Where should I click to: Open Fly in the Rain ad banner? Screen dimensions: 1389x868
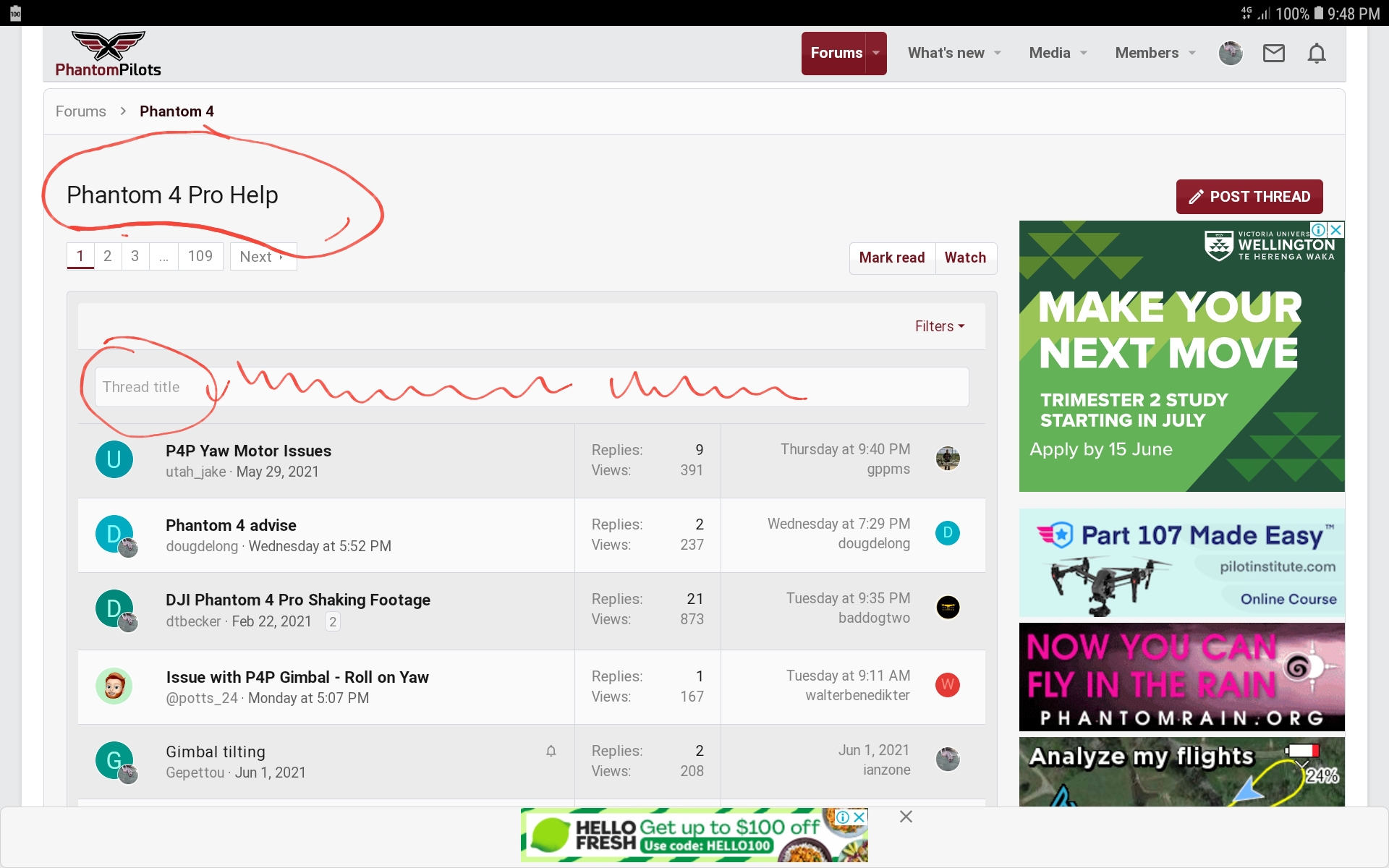pos(1182,677)
